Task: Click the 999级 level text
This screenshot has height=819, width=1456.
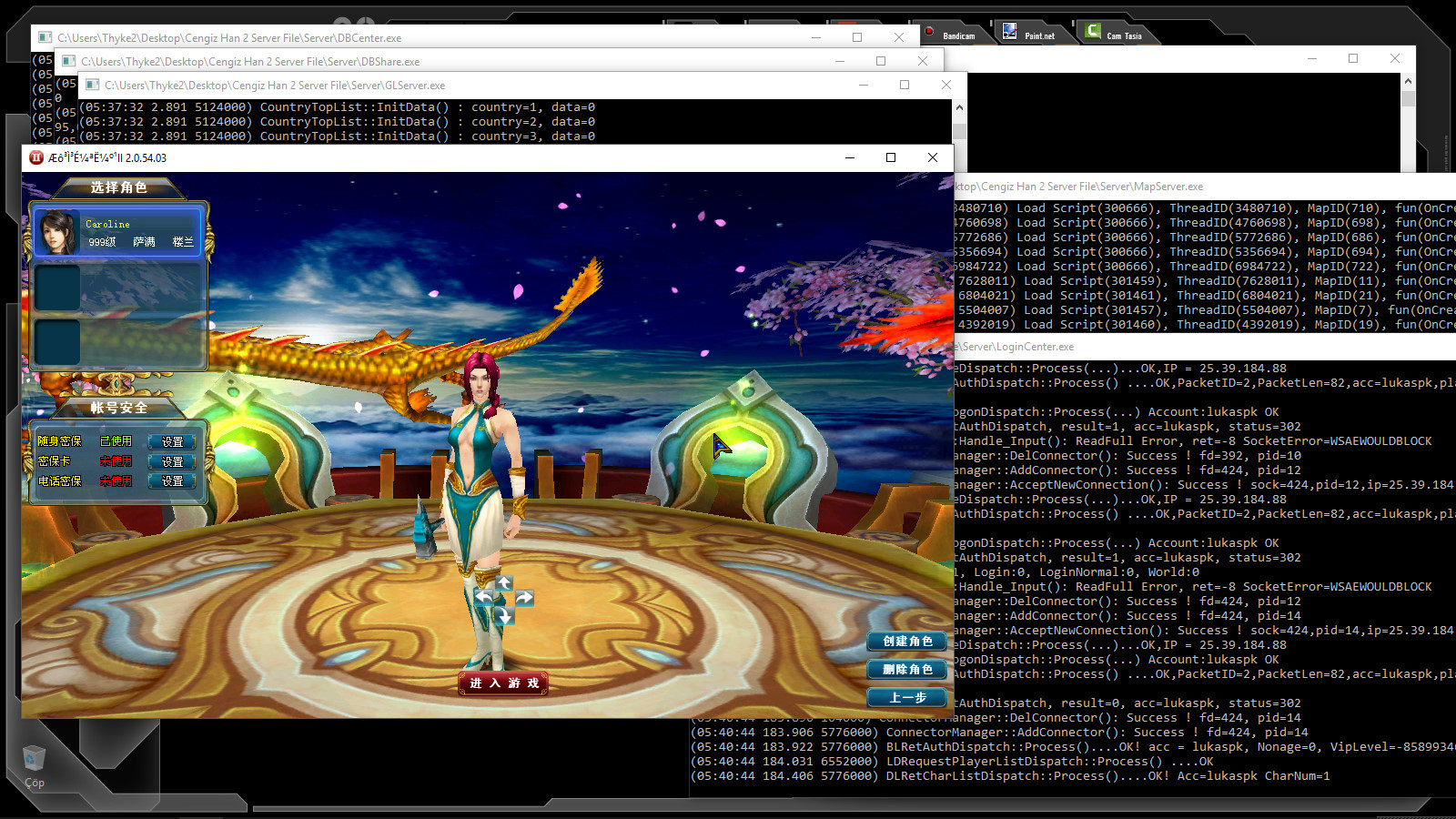Action: 102,242
